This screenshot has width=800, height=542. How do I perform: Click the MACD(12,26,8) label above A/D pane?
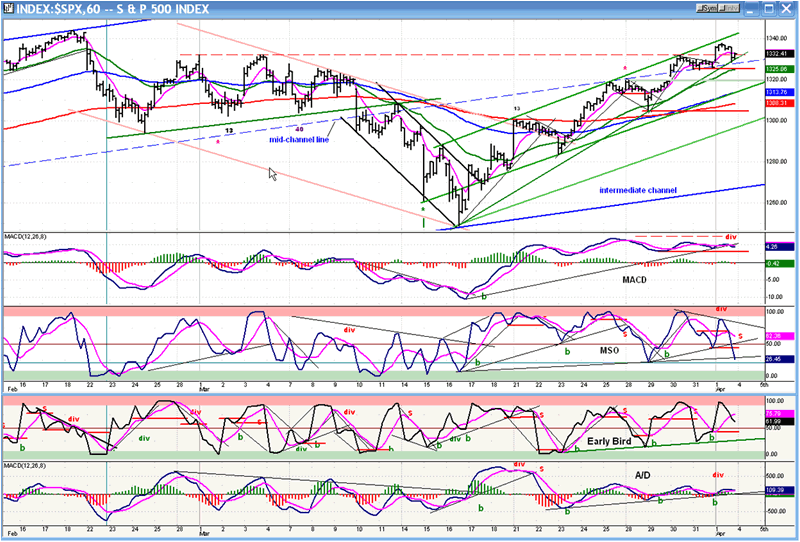pos(26,465)
